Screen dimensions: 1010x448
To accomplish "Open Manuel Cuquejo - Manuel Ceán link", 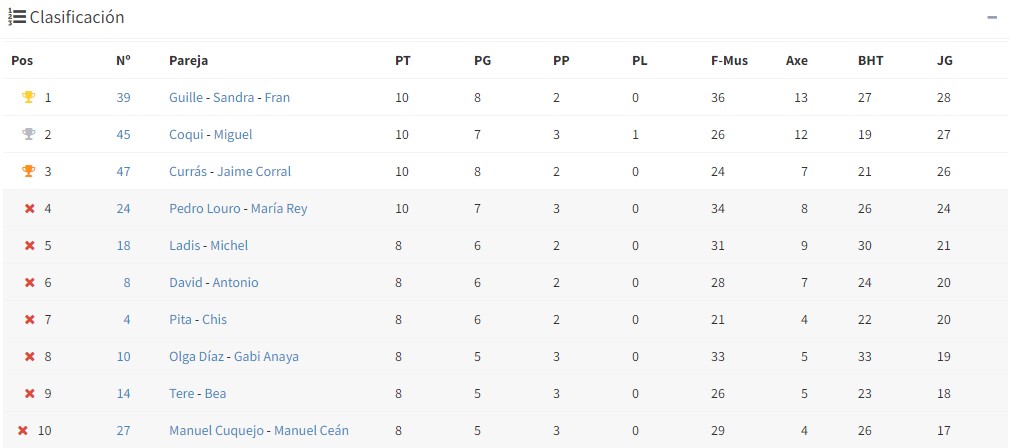I will pos(258,431).
